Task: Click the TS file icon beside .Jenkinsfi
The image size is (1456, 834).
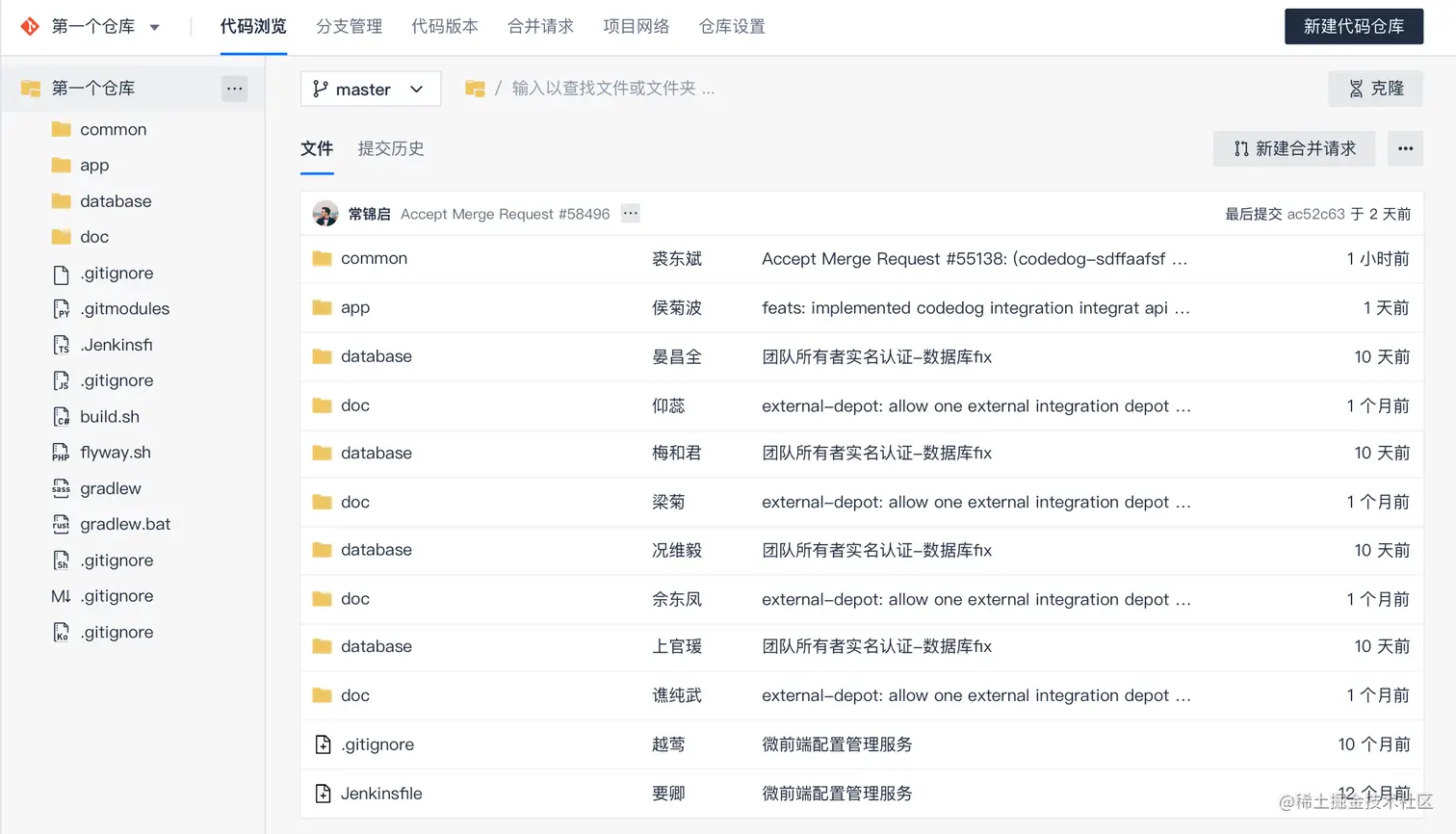Action: (61, 345)
